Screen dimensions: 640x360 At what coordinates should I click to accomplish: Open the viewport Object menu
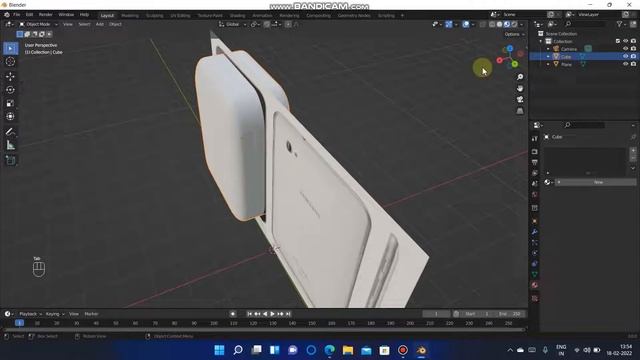[115, 24]
